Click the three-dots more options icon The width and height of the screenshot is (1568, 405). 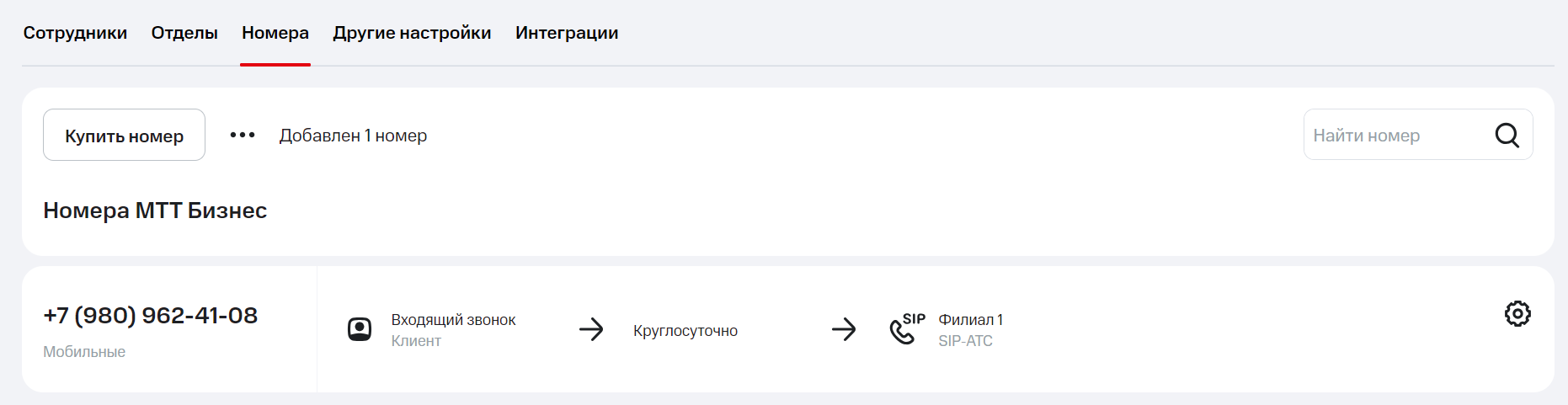243,135
